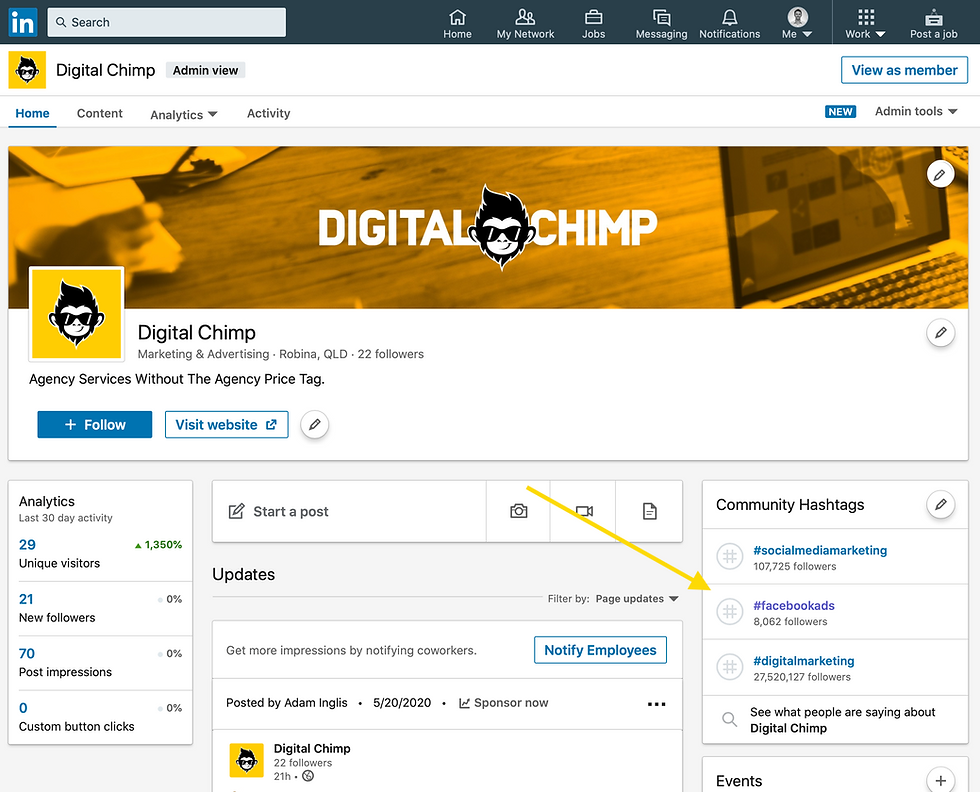The image size is (980, 792).
Task: Click Sponsor now link
Action: pyautogui.click(x=504, y=703)
